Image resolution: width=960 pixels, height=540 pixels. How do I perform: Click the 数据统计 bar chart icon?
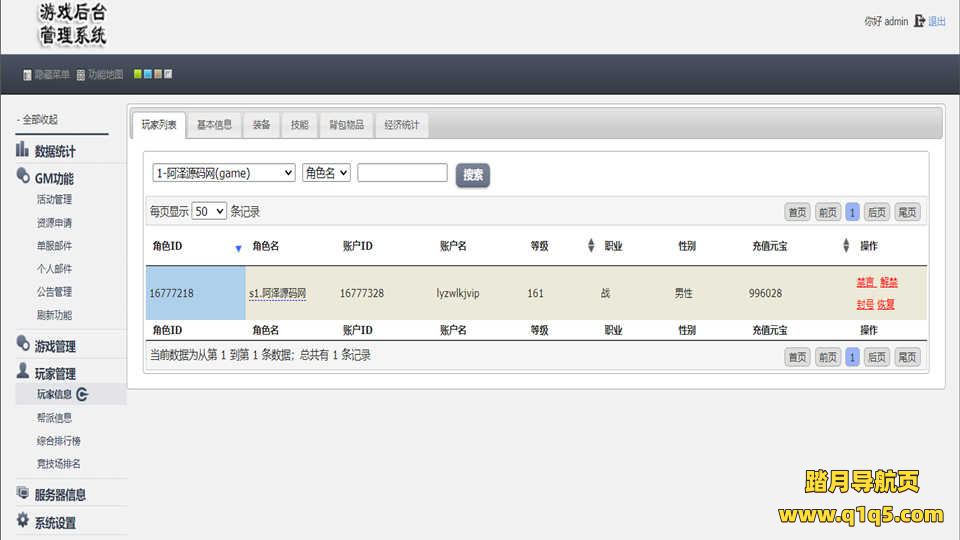[22, 150]
